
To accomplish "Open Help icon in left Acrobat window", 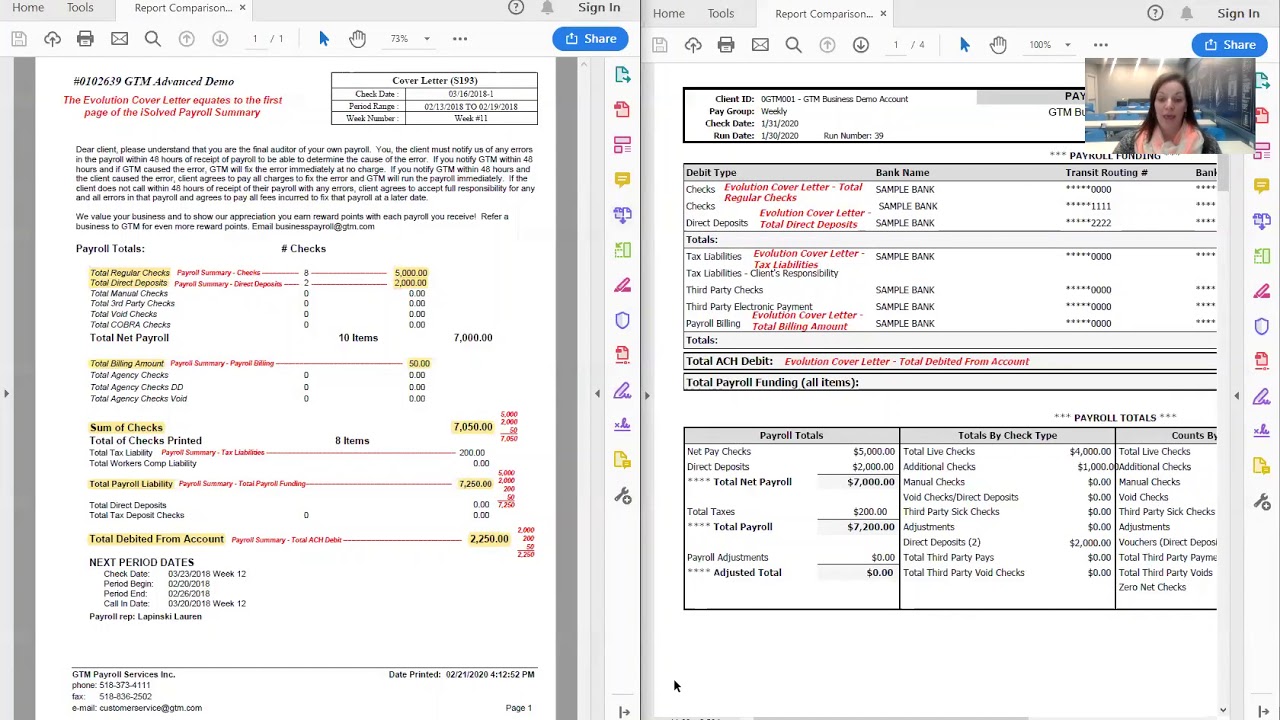I will point(516,8).
